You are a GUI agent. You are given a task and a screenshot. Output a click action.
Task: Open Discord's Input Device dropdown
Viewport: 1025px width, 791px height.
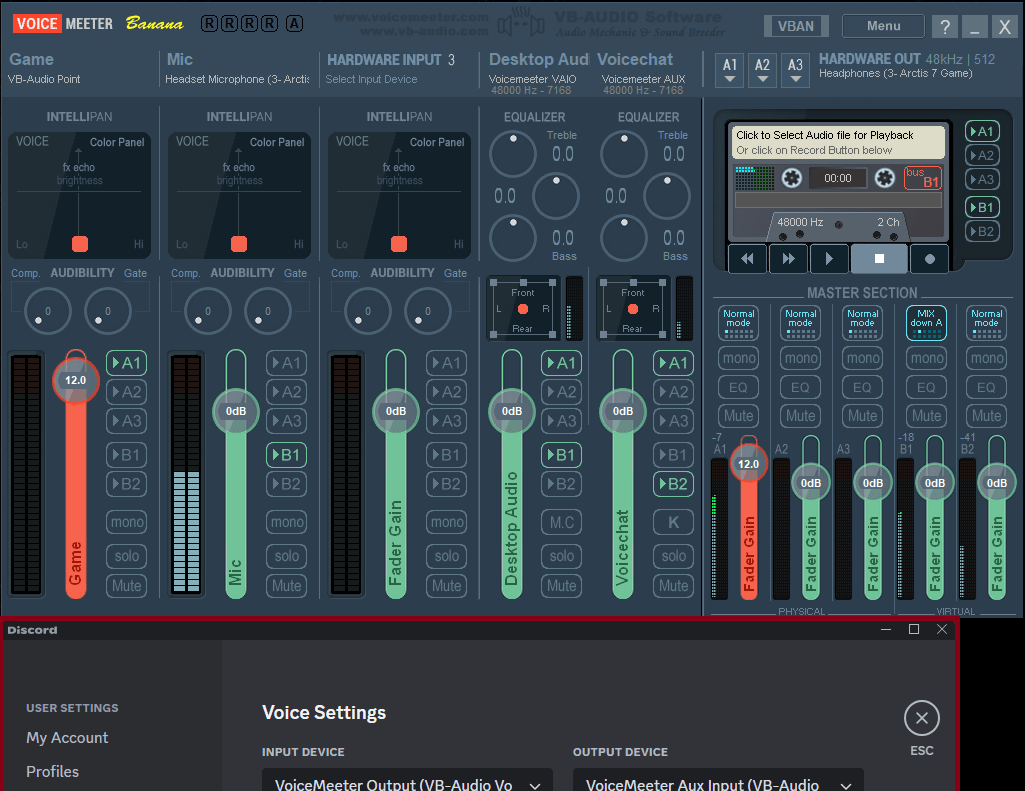coord(407,782)
